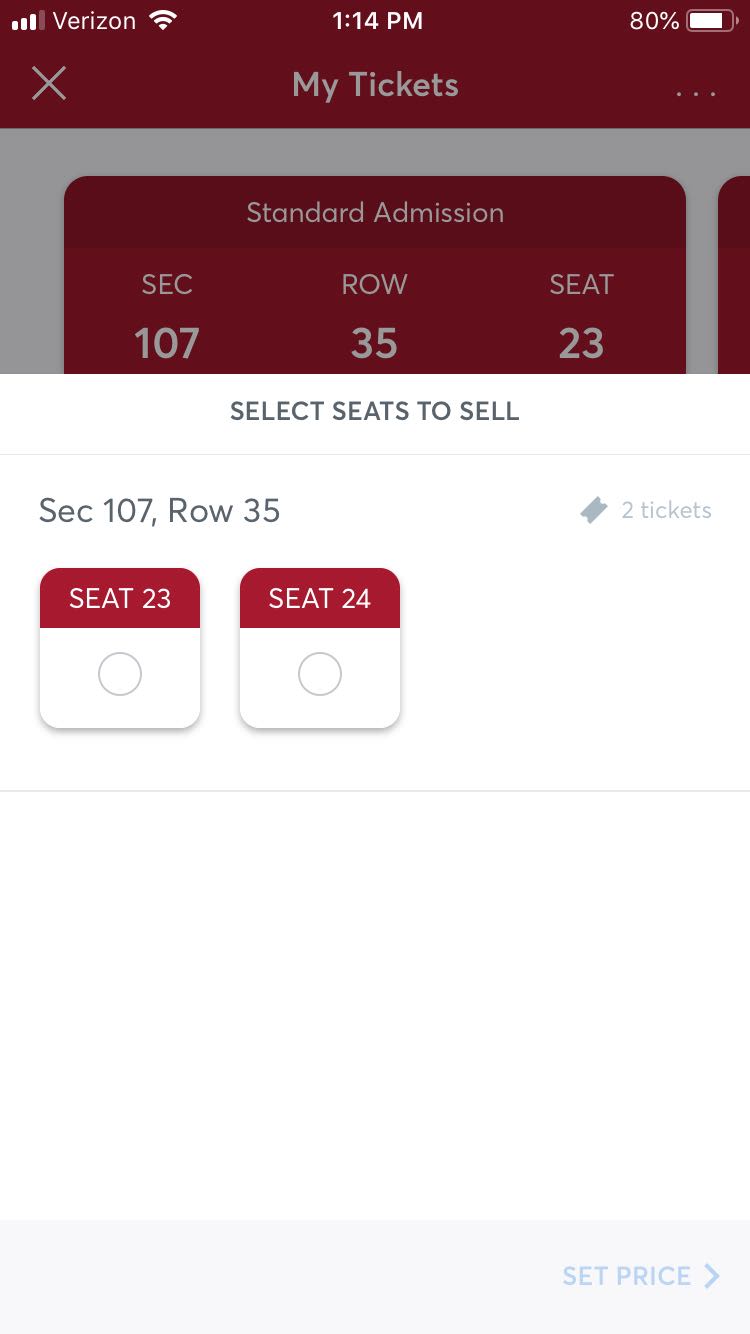
Task: Tap the red SEAT 23 header
Action: pos(120,599)
